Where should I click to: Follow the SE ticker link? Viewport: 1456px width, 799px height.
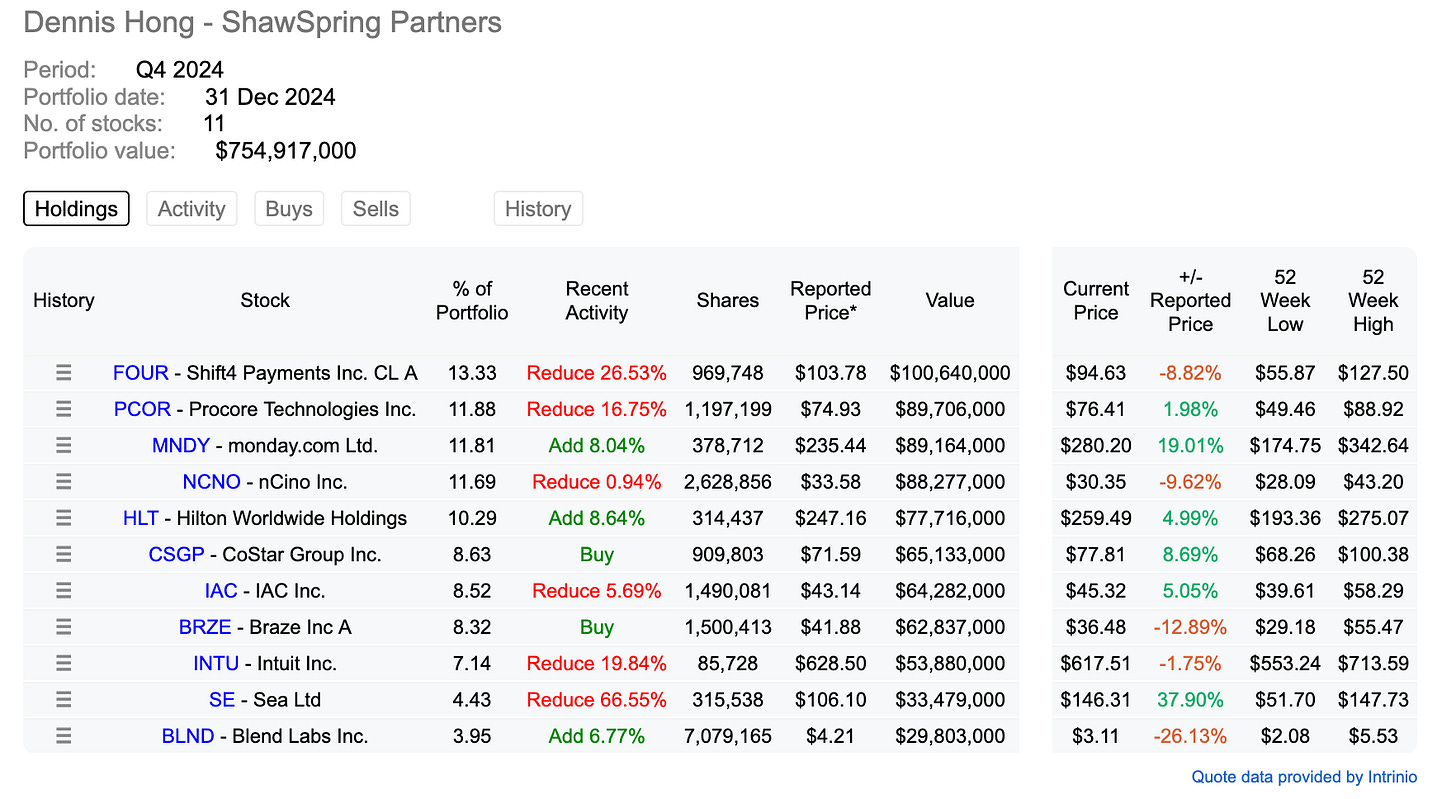click(x=222, y=700)
